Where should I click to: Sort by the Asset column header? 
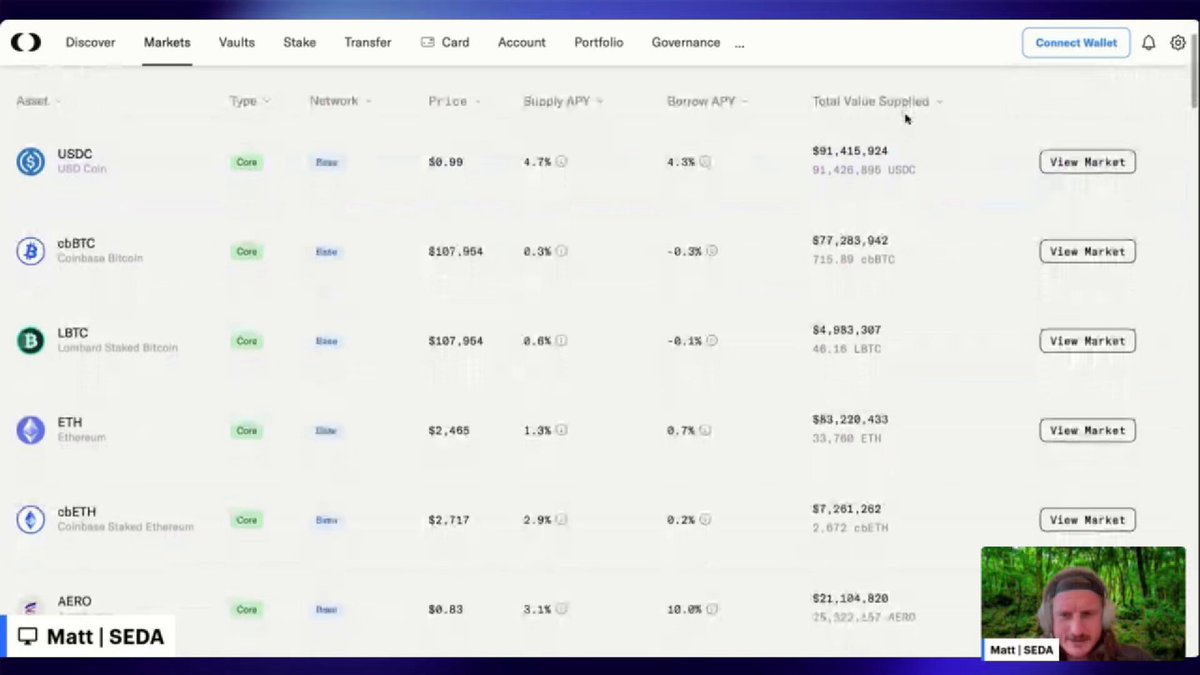click(38, 101)
